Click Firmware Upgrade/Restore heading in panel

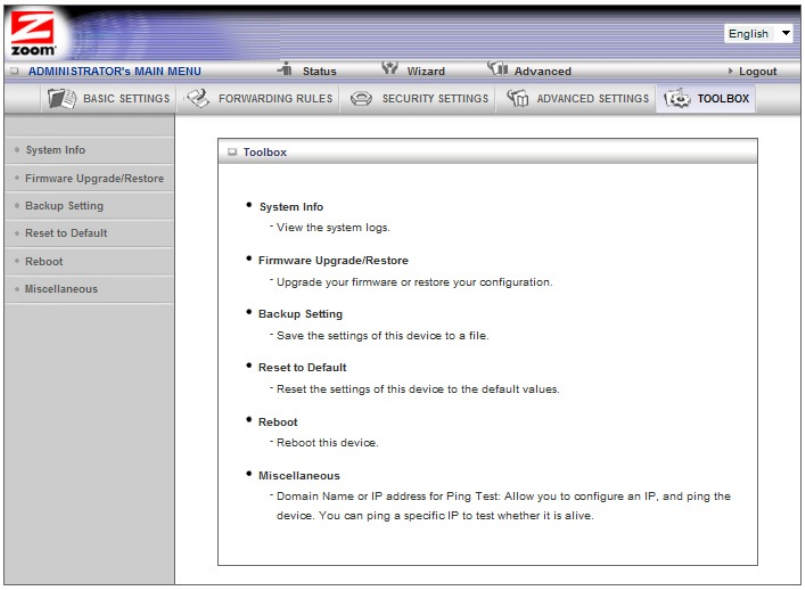tap(333, 260)
